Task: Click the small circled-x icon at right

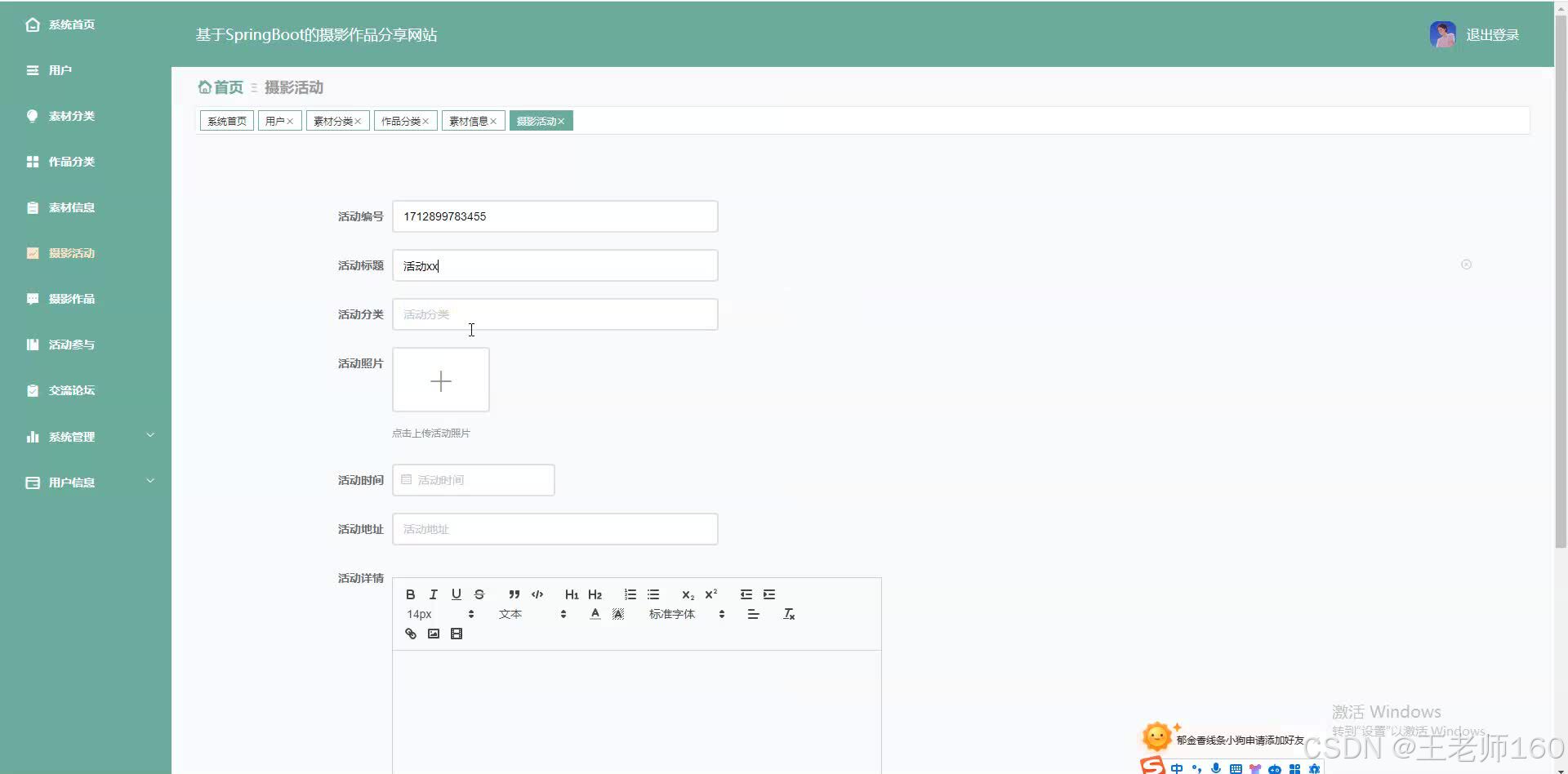Action: [x=1466, y=265]
